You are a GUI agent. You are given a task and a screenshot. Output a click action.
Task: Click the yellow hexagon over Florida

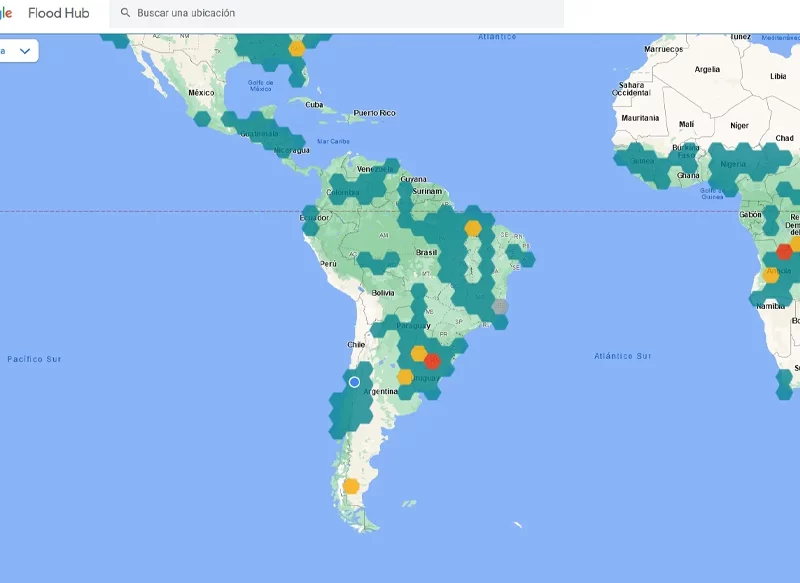click(x=296, y=48)
